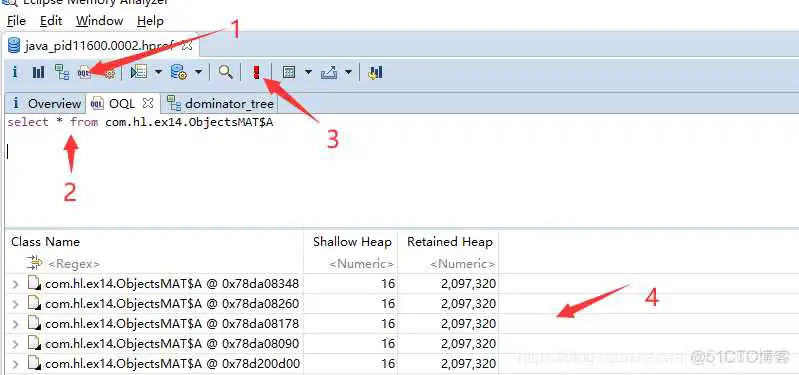Open the Help menu
This screenshot has width=799, height=375.
(x=150, y=21)
